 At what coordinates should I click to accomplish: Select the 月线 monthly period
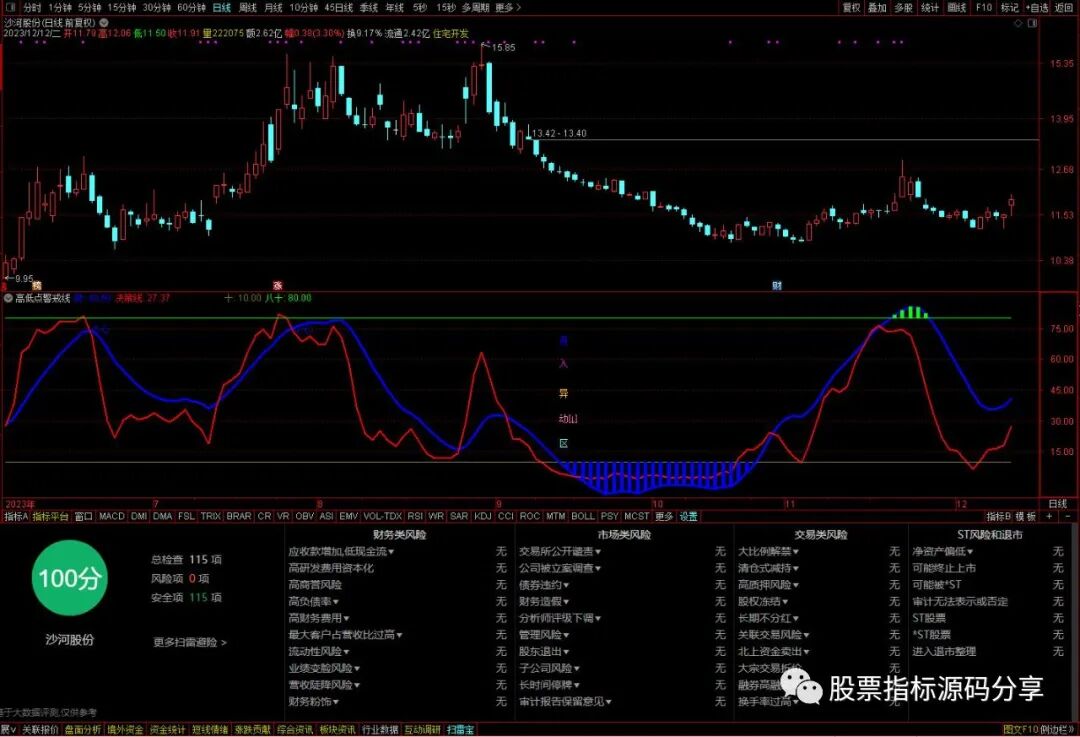tap(273, 8)
